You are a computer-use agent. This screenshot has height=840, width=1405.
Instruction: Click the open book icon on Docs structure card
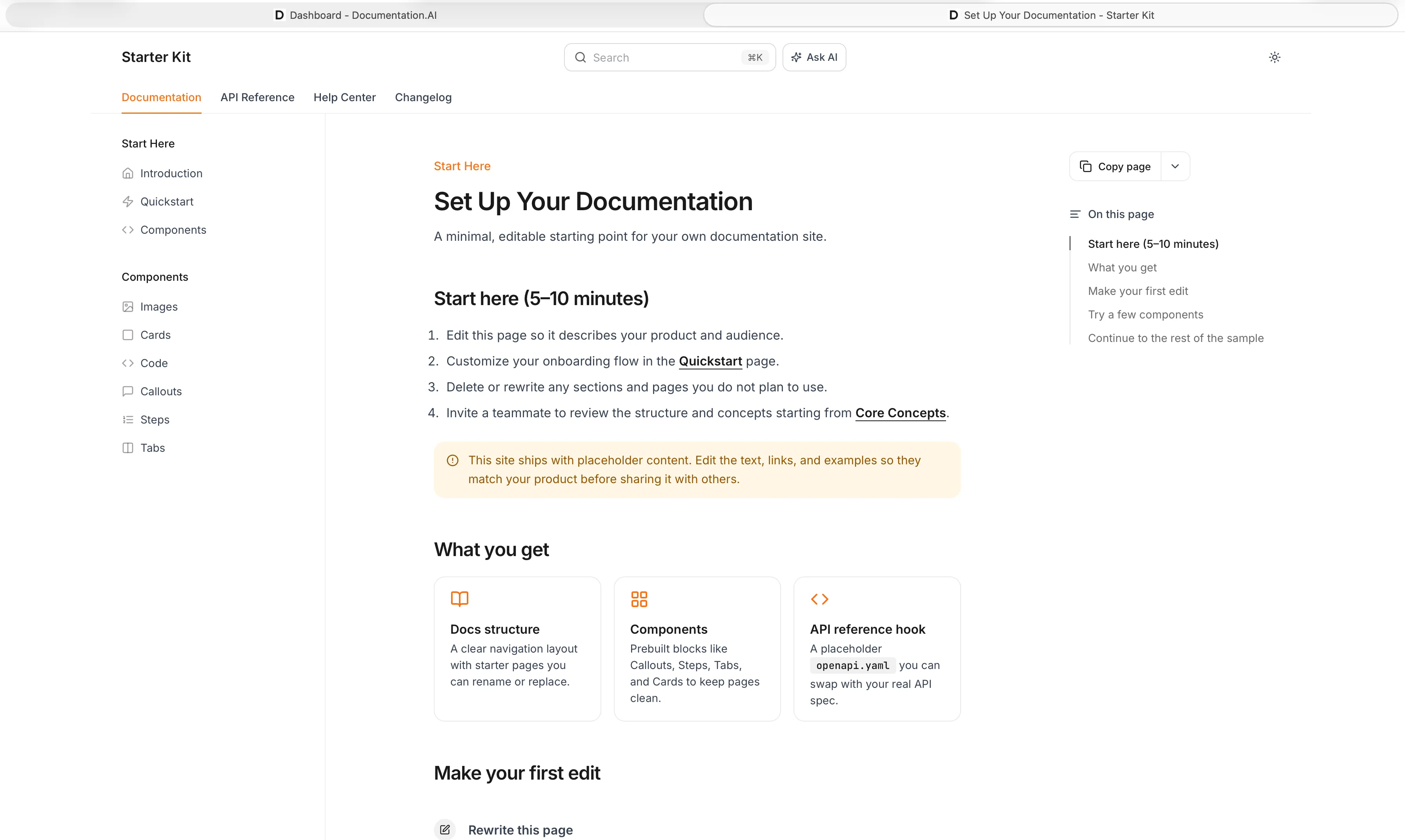(460, 599)
